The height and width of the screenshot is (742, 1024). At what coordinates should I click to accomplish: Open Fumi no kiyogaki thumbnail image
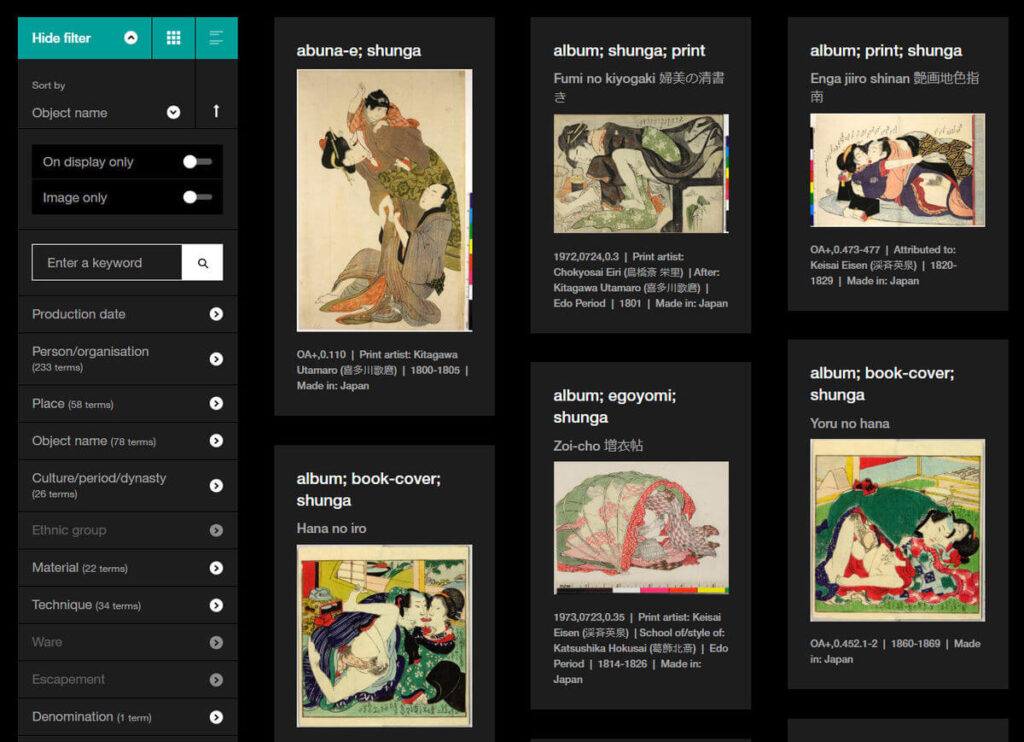pyautogui.click(x=641, y=173)
